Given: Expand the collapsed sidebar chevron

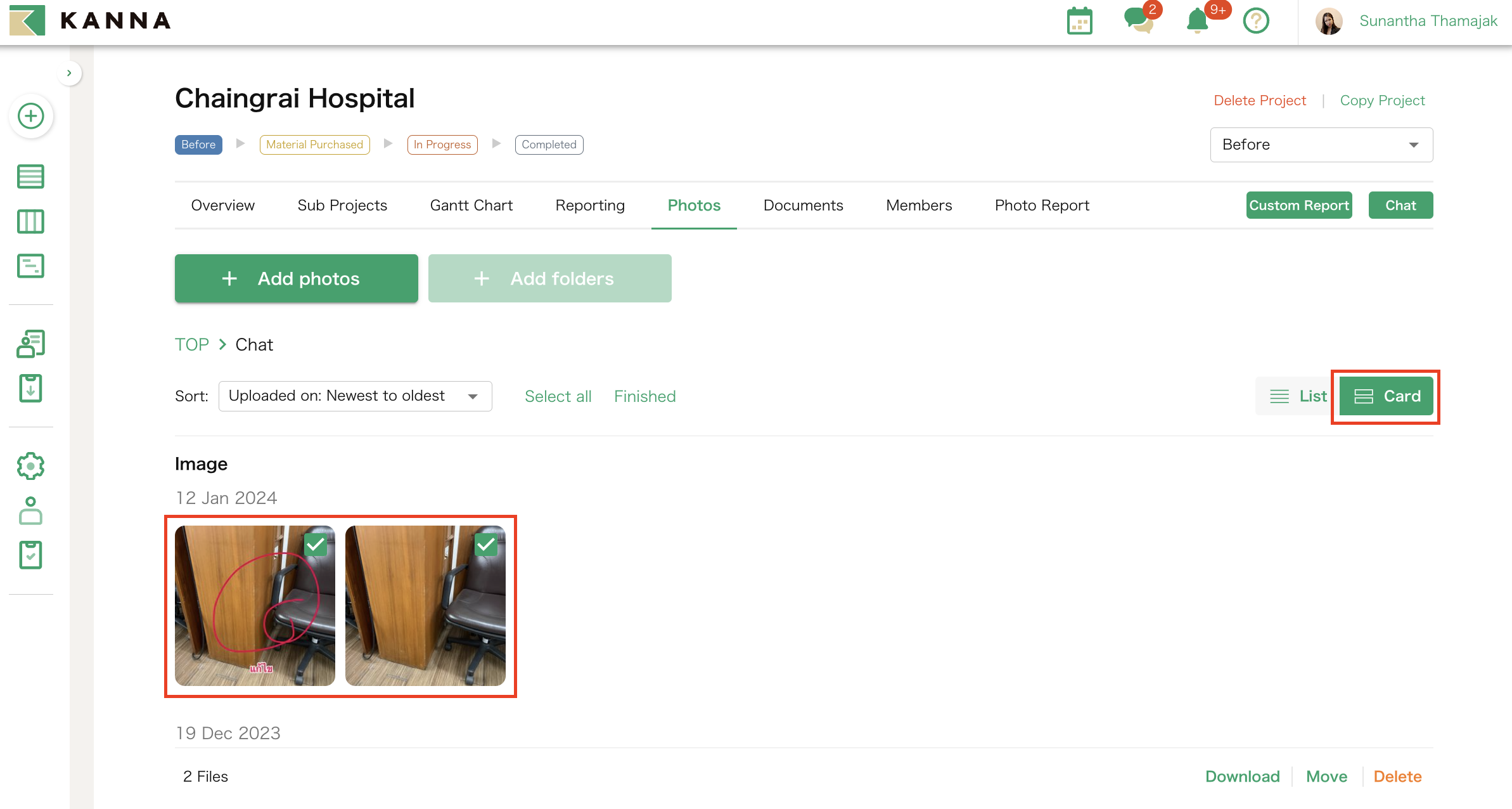Looking at the screenshot, I should (x=69, y=73).
